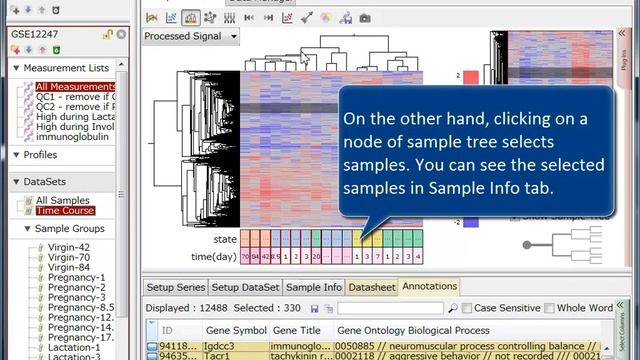Click green trash icon under GSE12247

56,50
